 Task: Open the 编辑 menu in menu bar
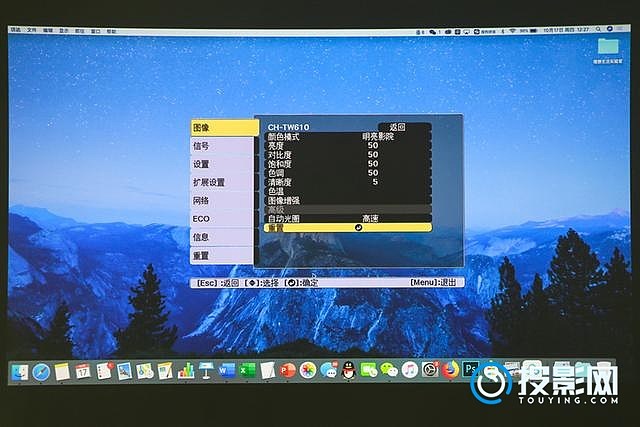[48, 30]
